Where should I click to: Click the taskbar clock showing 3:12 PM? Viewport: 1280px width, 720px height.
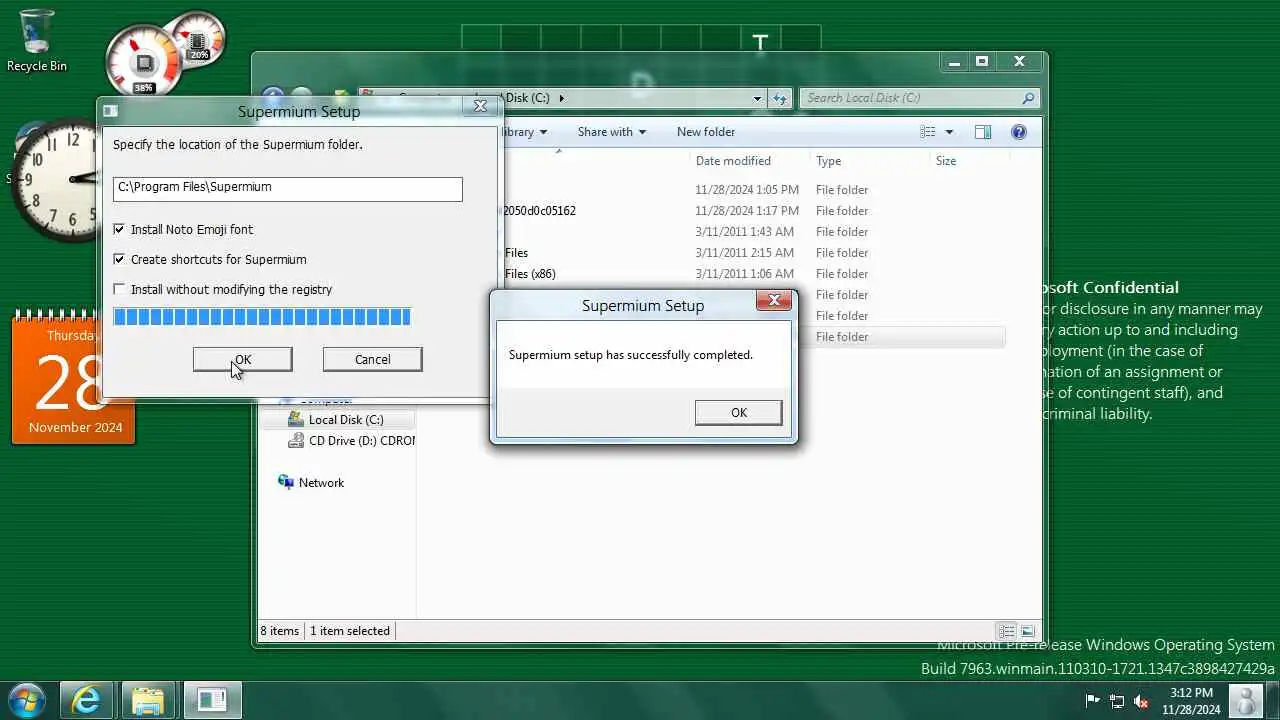(x=1191, y=701)
